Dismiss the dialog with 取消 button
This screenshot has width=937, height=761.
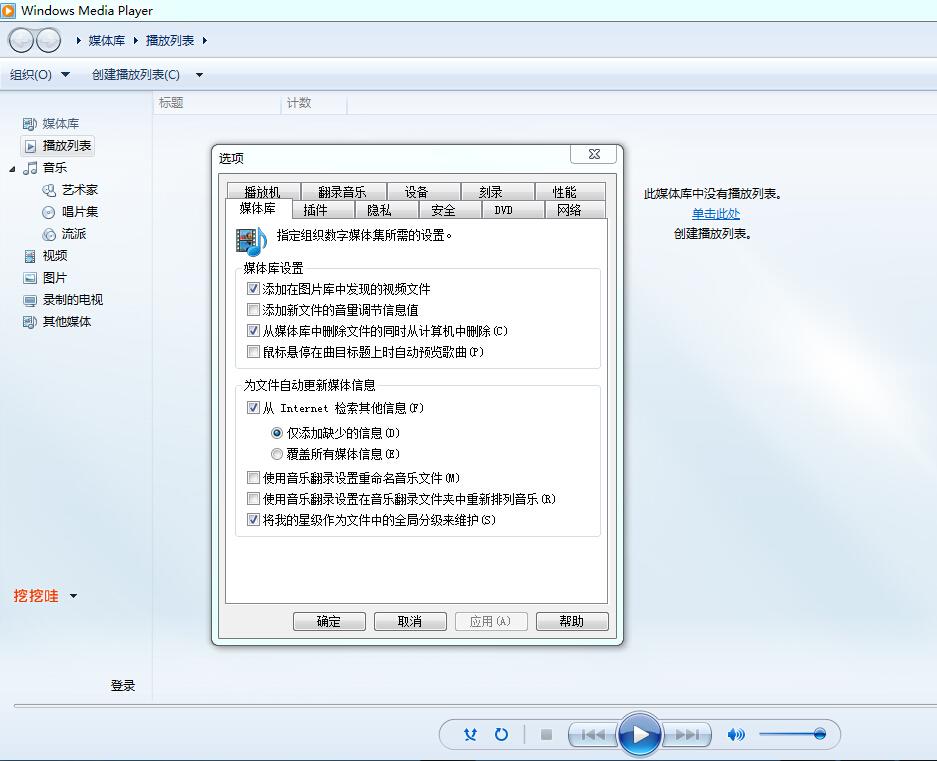[x=410, y=621]
